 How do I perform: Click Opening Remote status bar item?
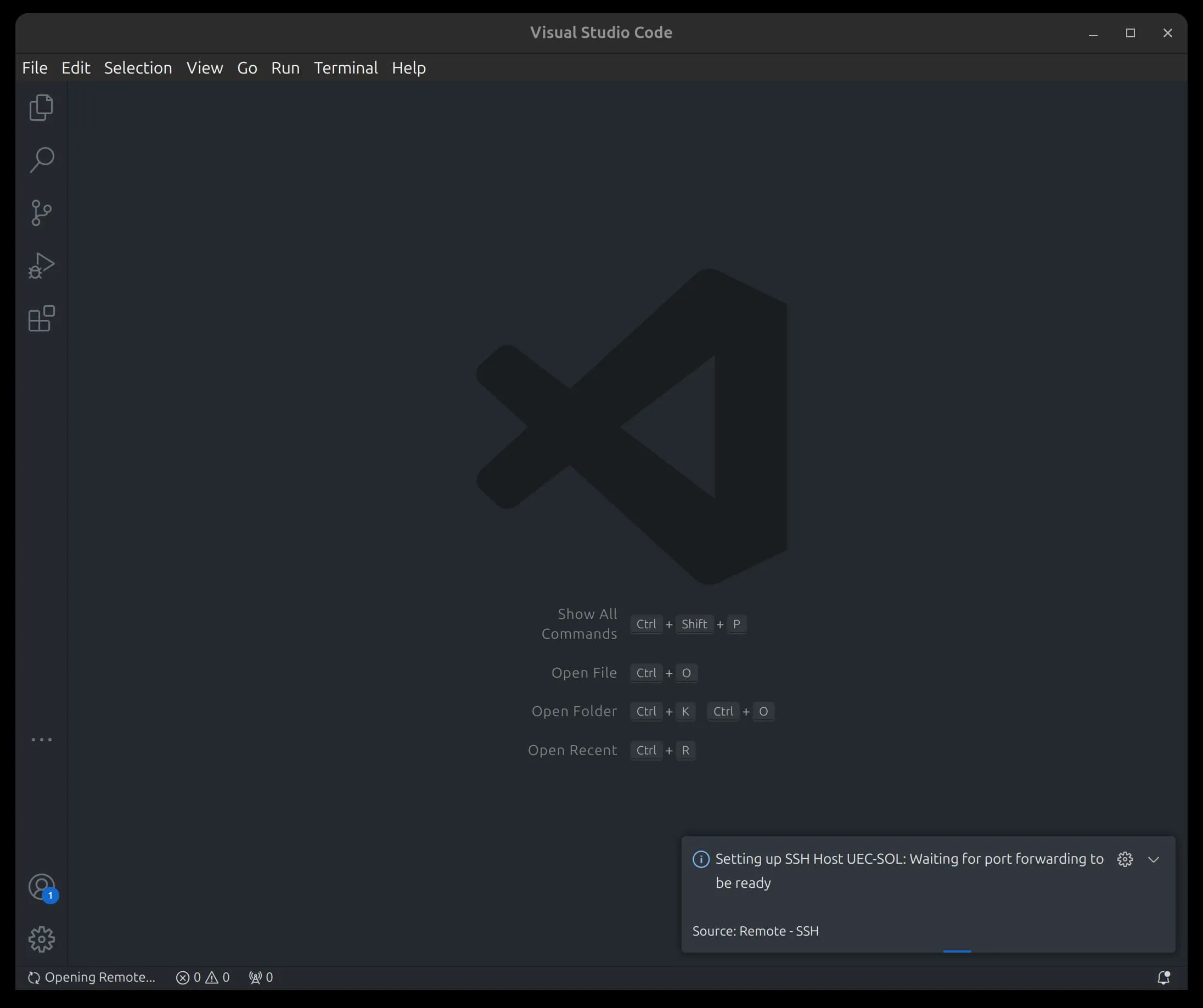[92, 978]
